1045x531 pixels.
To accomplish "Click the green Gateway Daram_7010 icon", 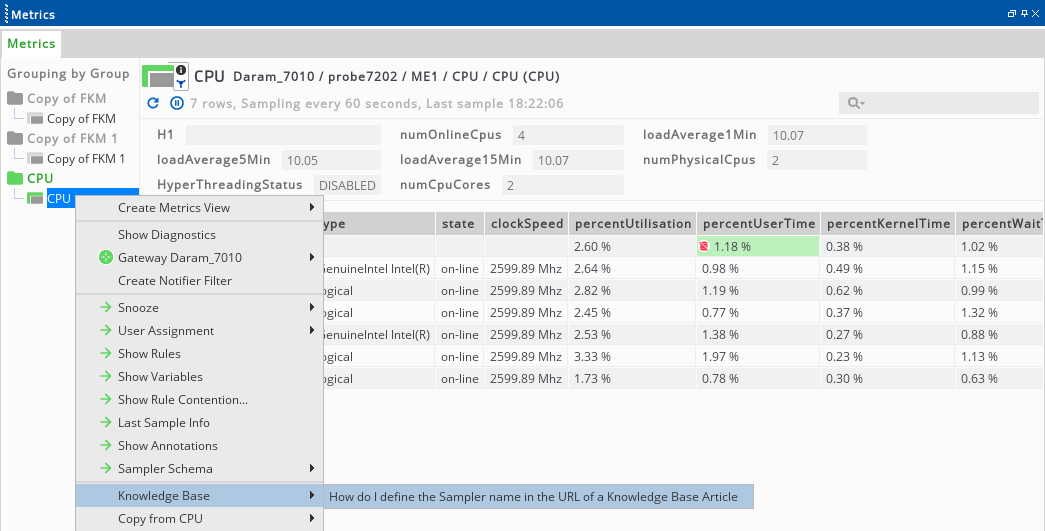I will pyautogui.click(x=106, y=258).
